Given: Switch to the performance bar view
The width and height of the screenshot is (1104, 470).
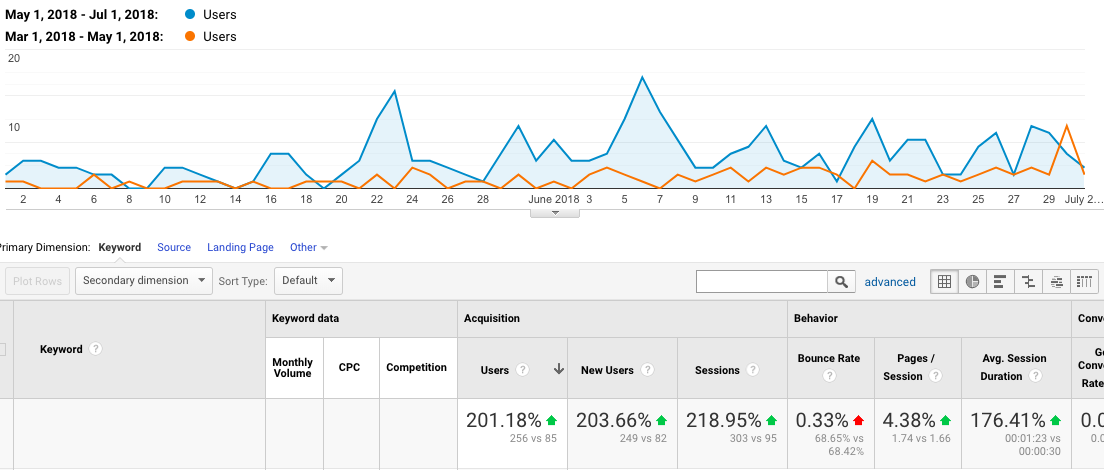Looking at the screenshot, I should pyautogui.click(x=1000, y=281).
